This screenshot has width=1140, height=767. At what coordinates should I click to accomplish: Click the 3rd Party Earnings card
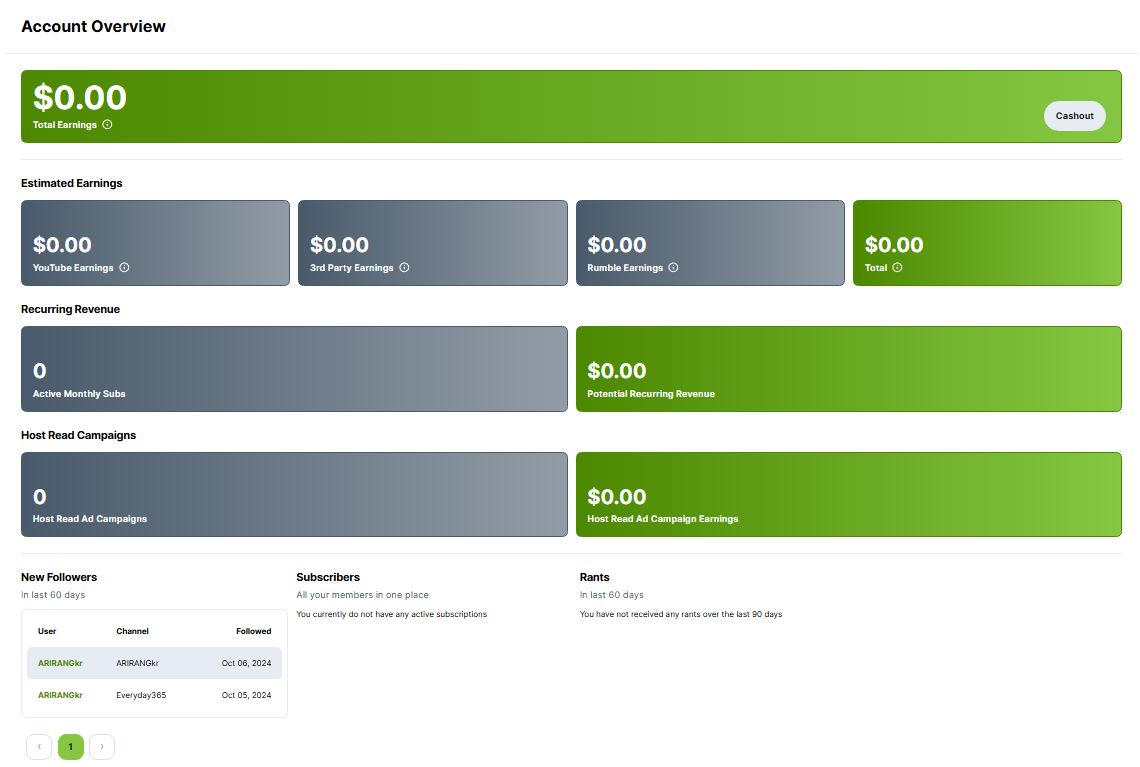(x=433, y=243)
